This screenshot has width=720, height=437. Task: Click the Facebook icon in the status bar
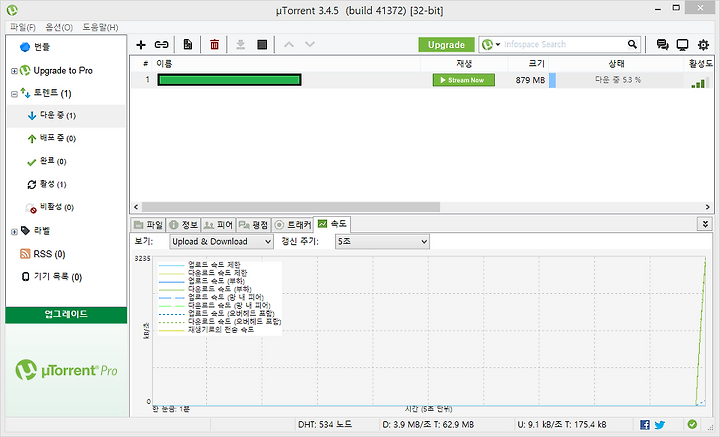645,425
